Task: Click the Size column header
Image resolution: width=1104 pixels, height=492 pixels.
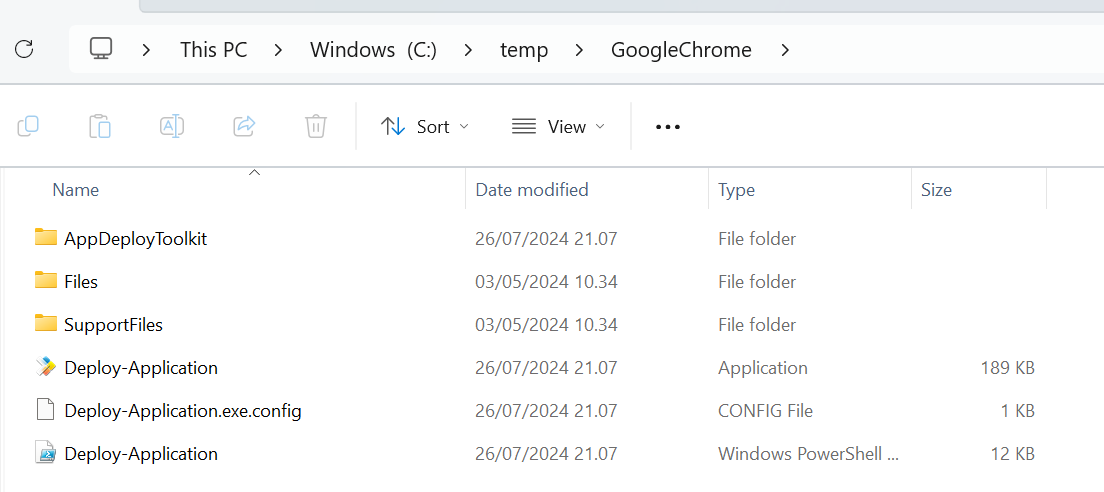Action: click(936, 189)
